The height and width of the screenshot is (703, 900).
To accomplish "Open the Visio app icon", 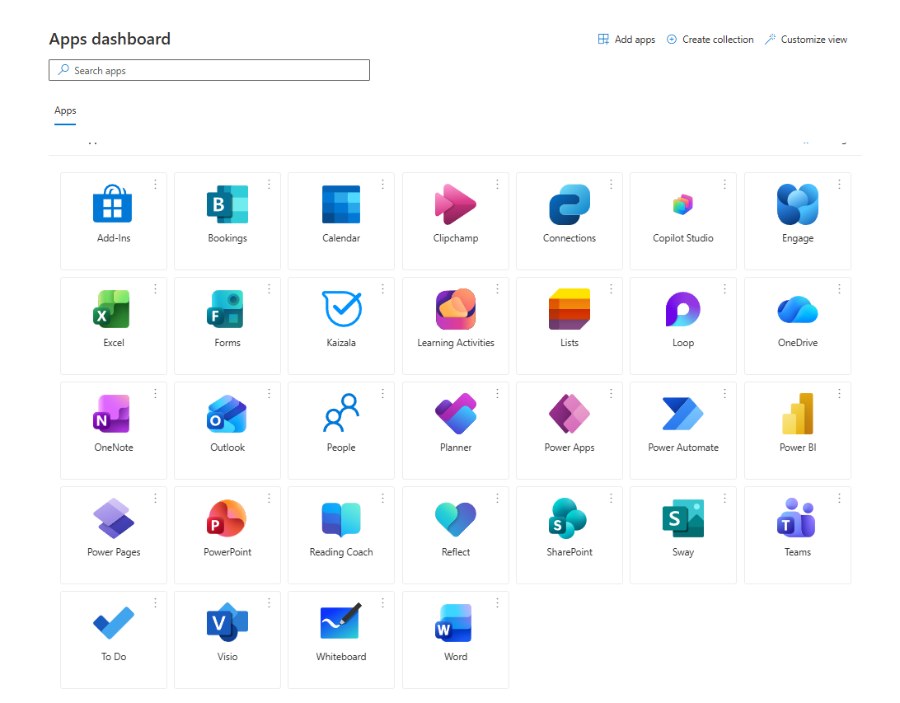I will coord(227,623).
